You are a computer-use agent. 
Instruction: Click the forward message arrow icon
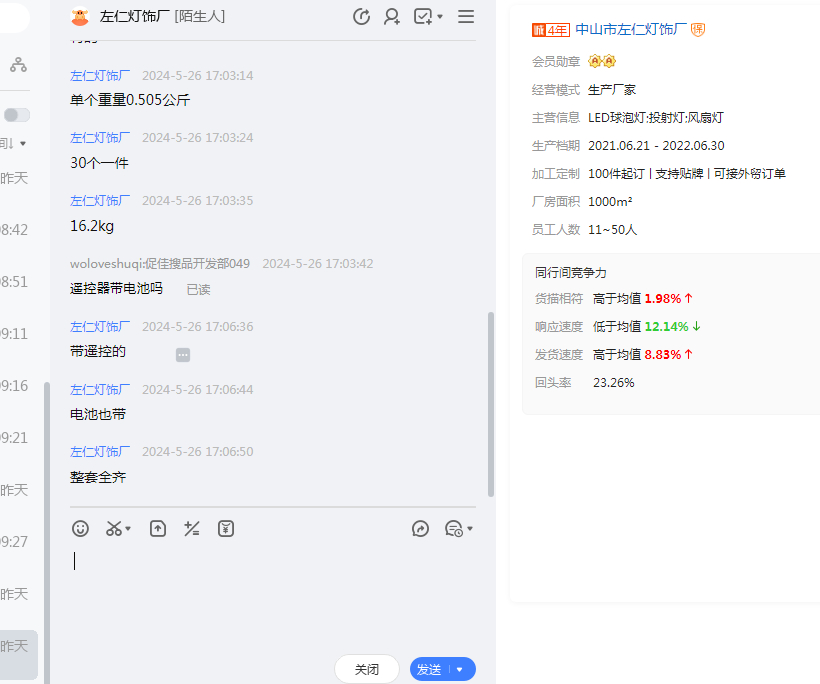pos(420,529)
